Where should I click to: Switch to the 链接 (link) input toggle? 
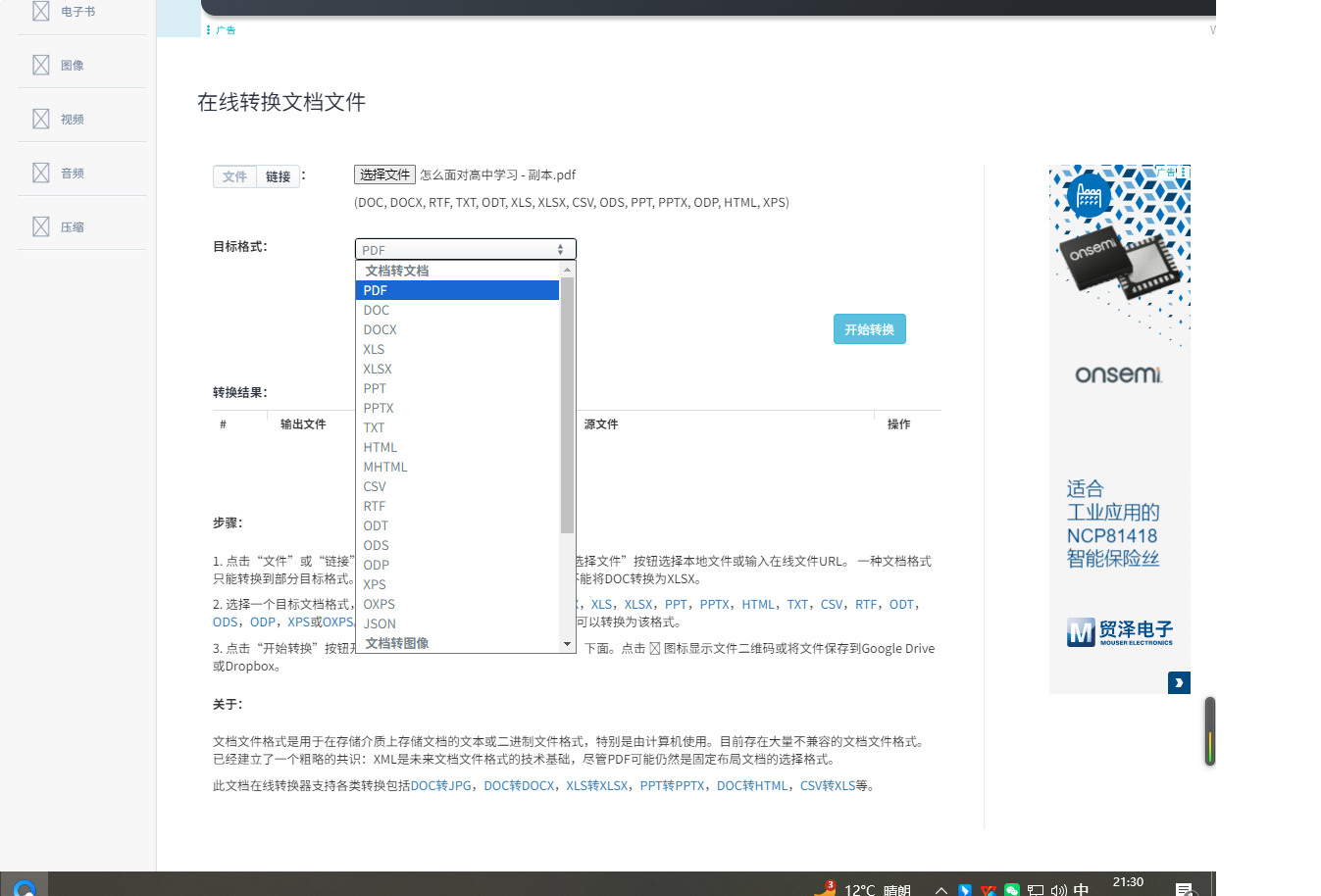point(279,176)
